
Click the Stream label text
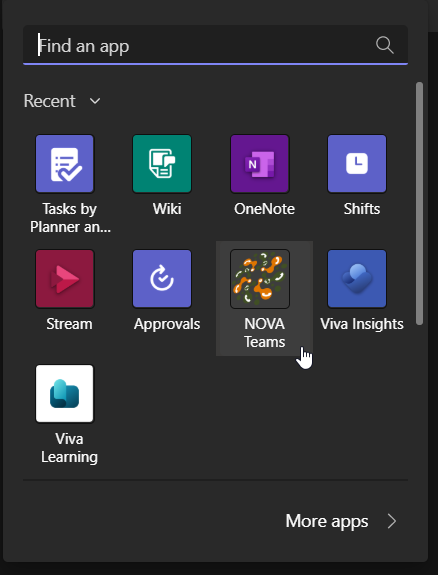69,324
